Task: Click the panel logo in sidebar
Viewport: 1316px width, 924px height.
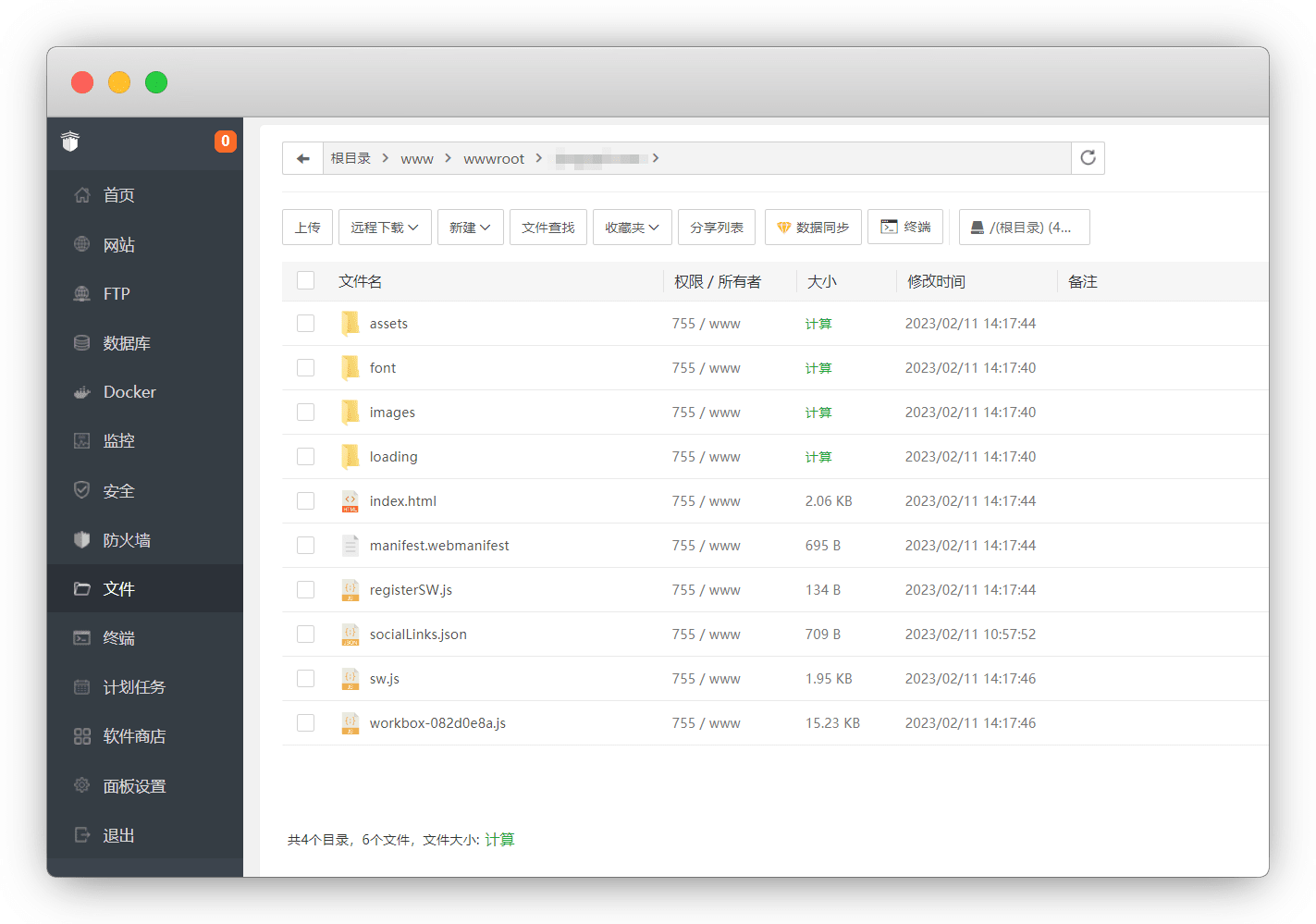Action: [70, 142]
